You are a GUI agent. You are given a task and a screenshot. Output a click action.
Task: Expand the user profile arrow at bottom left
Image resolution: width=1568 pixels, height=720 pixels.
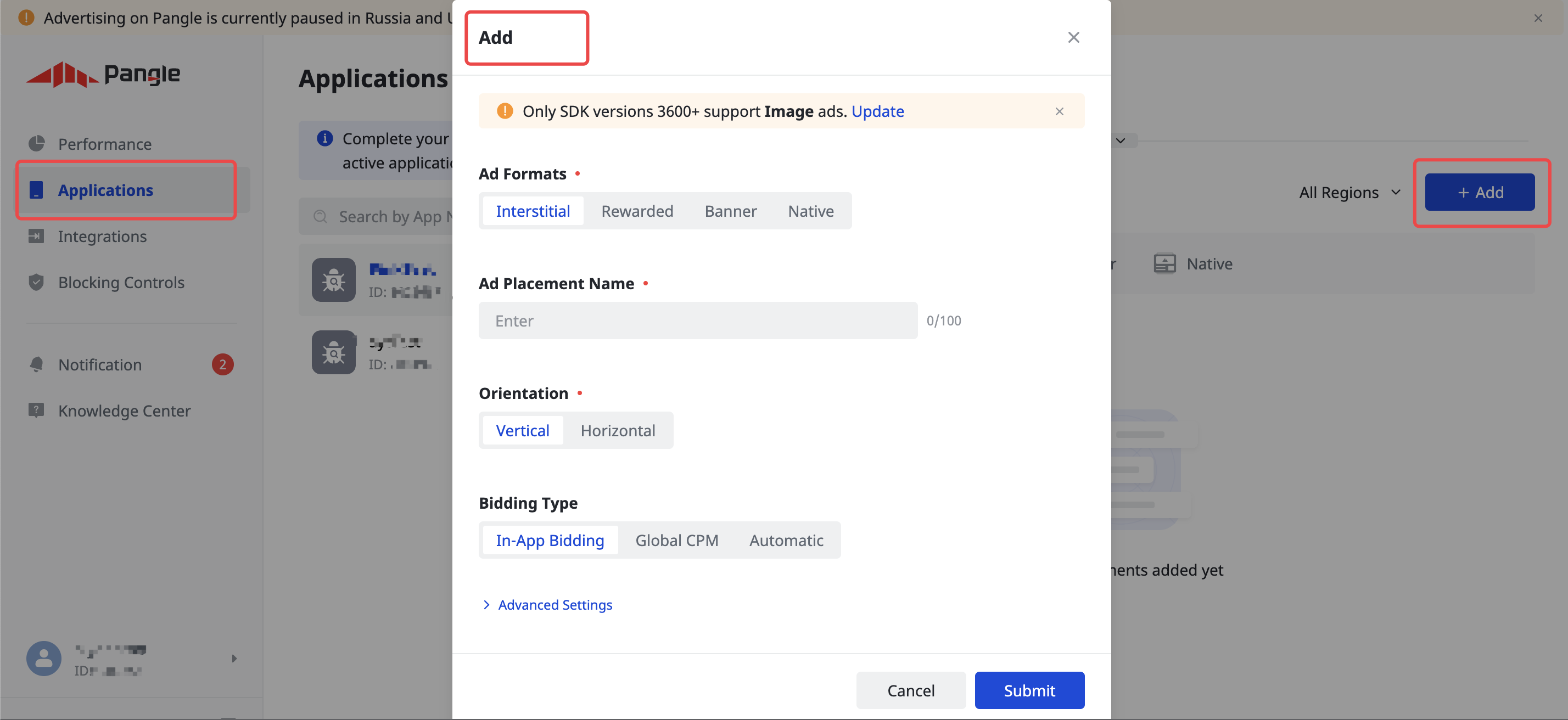pos(234,658)
